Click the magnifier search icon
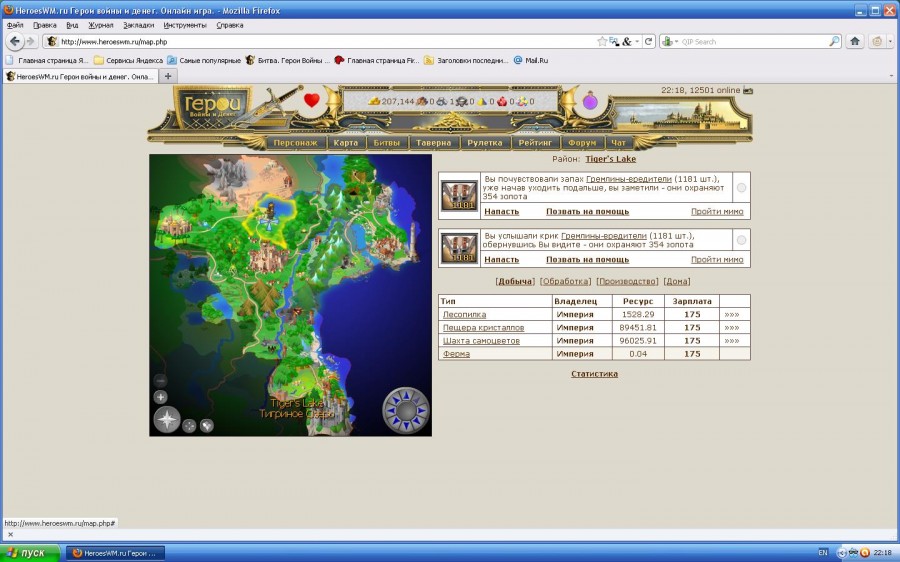Image resolution: width=900 pixels, height=562 pixels. click(x=834, y=41)
